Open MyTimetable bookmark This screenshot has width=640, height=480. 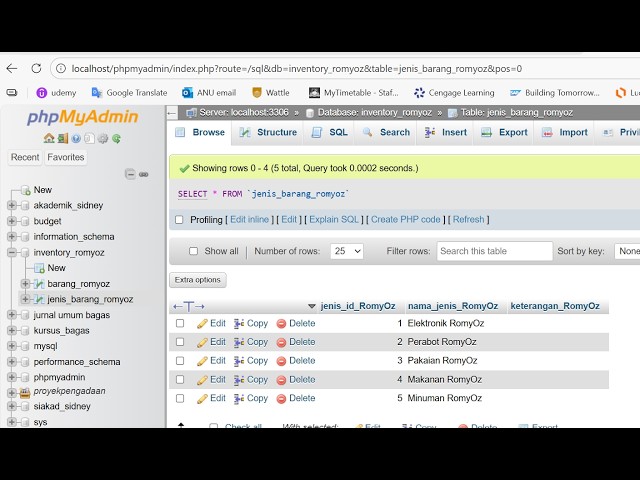pos(353,93)
